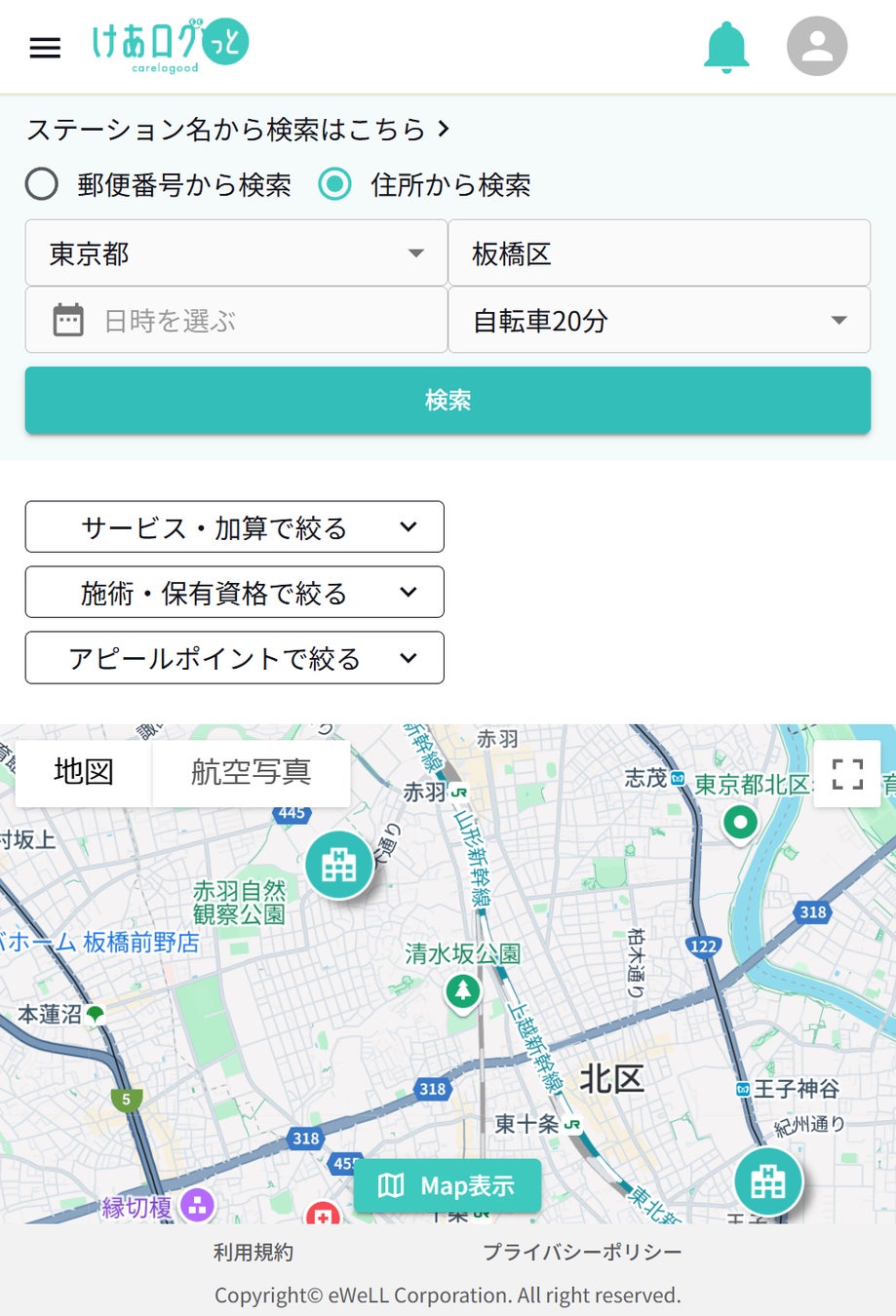This screenshot has width=896, height=1316.
Task: Click the 本蓮沼 station marker
Action: coord(96,1014)
